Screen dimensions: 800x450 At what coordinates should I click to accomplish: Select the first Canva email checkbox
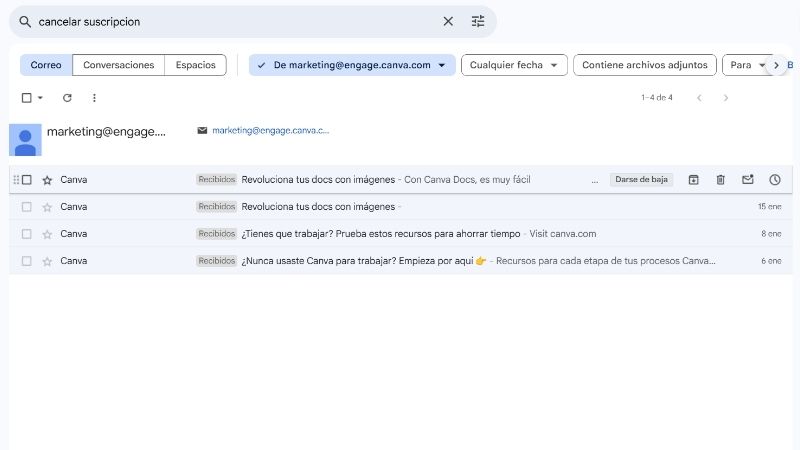point(27,180)
